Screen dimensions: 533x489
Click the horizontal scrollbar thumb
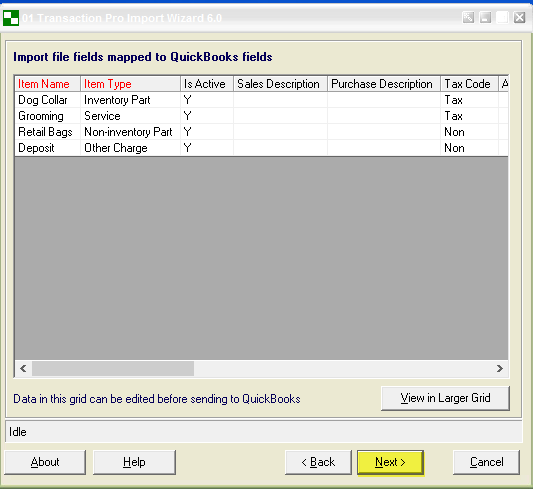pos(113,368)
